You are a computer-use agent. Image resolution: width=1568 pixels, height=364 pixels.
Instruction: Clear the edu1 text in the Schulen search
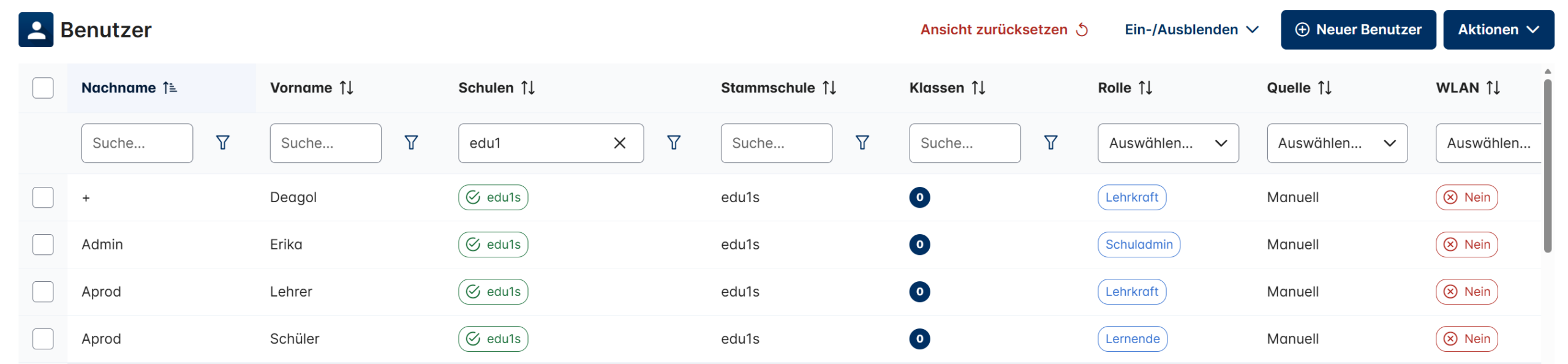point(619,143)
